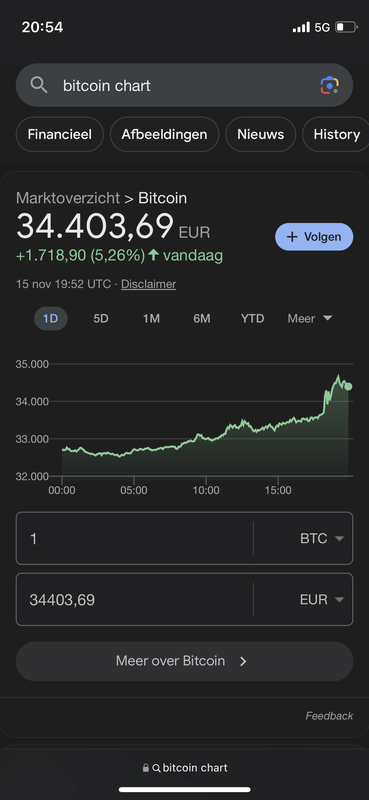Click the Feedback link

coord(329,716)
